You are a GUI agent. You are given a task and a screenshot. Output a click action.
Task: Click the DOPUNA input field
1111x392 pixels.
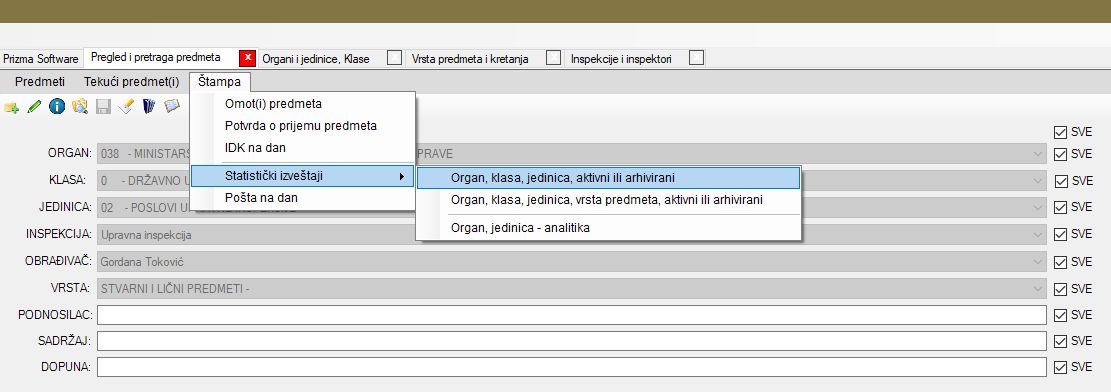point(572,367)
